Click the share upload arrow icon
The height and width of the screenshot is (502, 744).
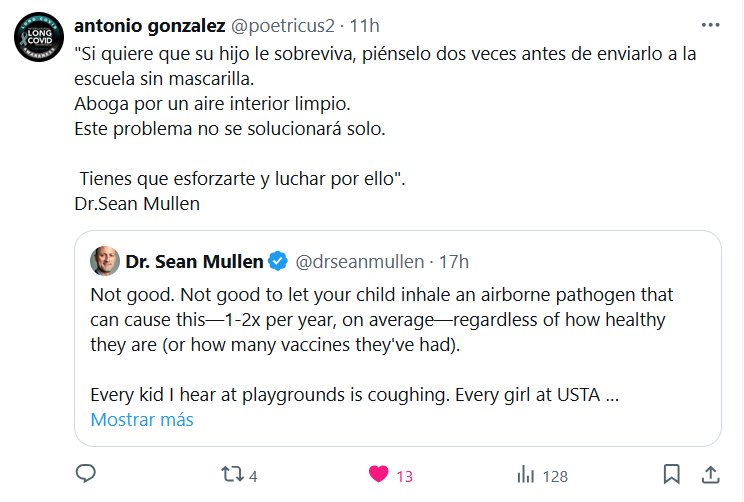pyautogui.click(x=710, y=474)
